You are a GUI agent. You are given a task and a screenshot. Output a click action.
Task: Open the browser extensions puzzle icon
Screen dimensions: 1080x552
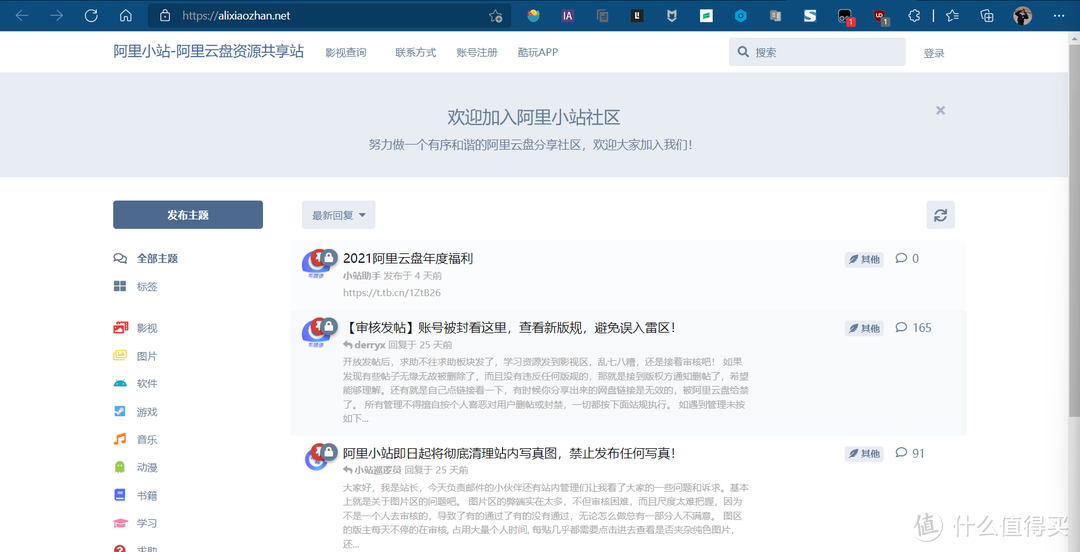tap(914, 16)
